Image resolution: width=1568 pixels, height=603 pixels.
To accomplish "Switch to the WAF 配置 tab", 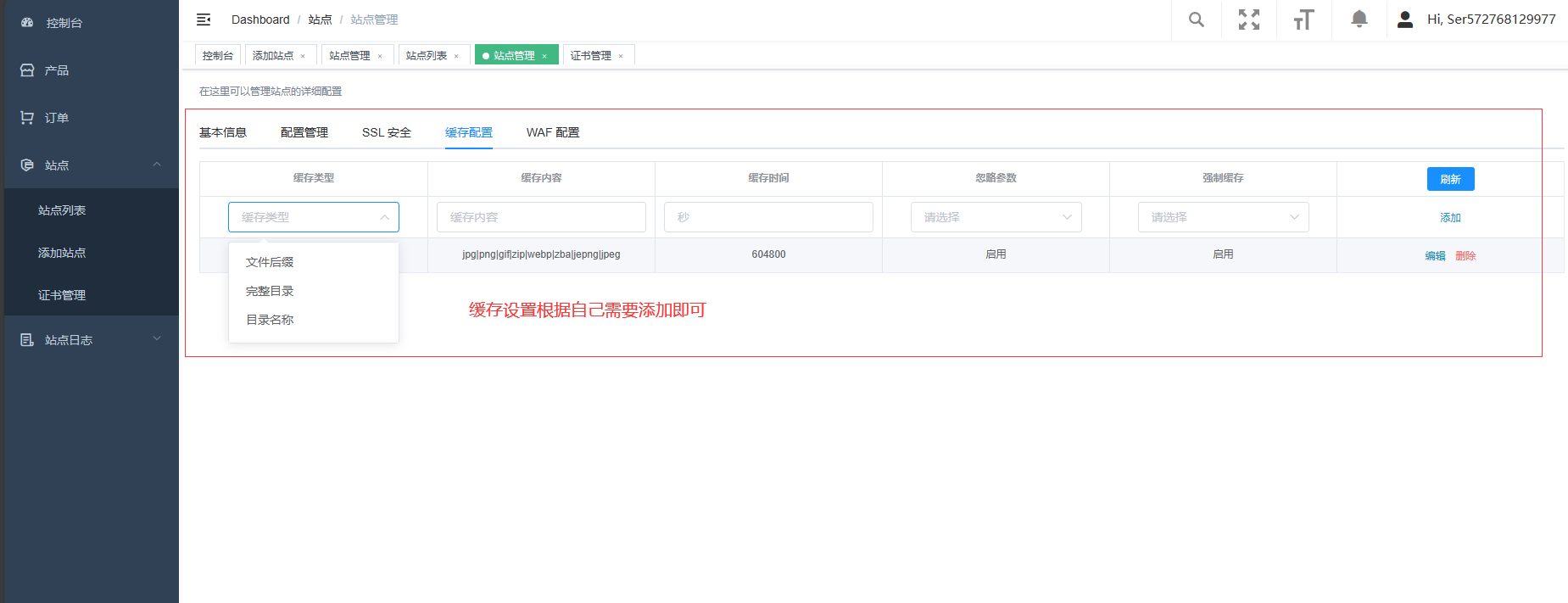I will [552, 132].
